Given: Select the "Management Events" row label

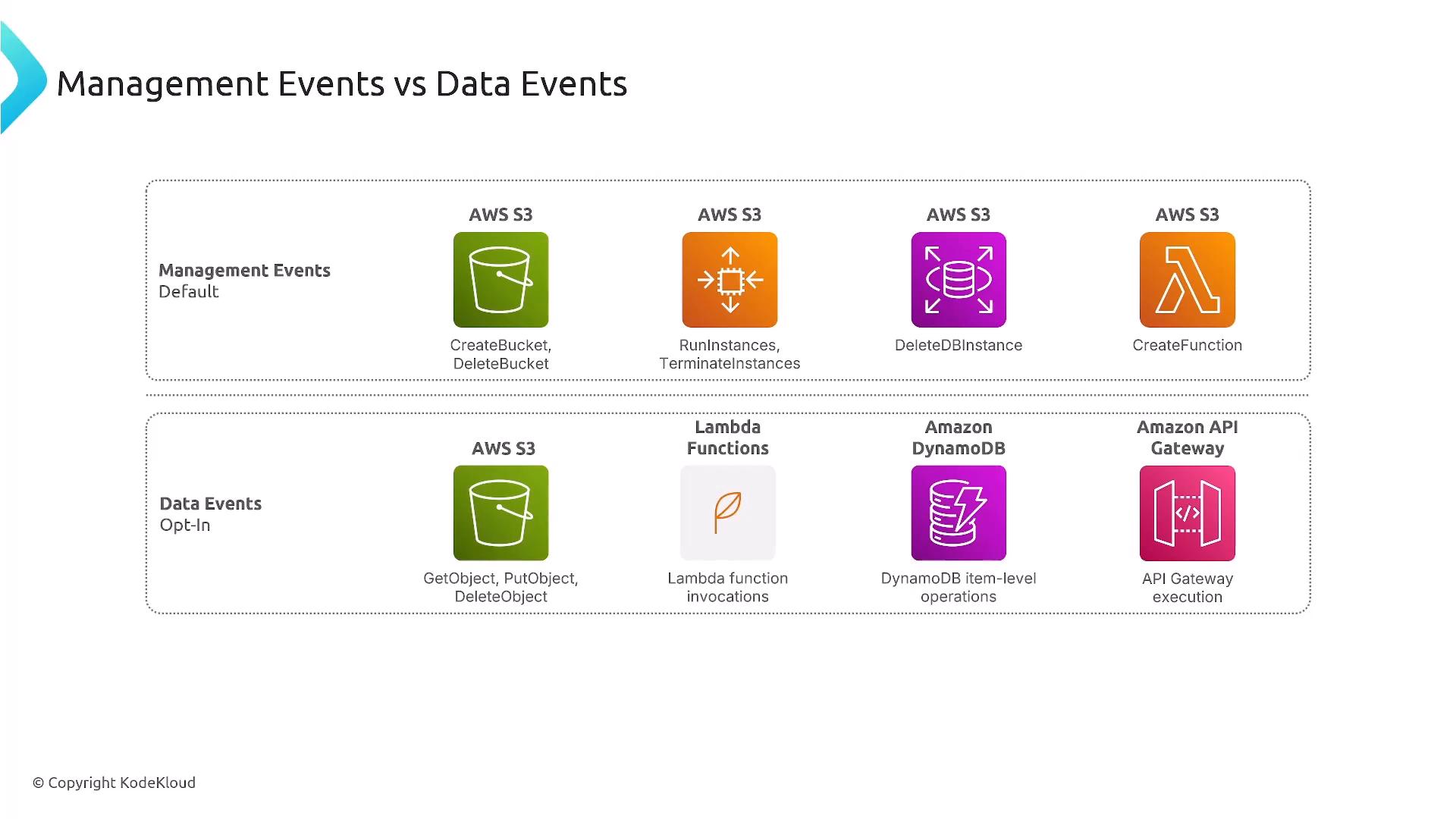Looking at the screenshot, I should tap(244, 271).
